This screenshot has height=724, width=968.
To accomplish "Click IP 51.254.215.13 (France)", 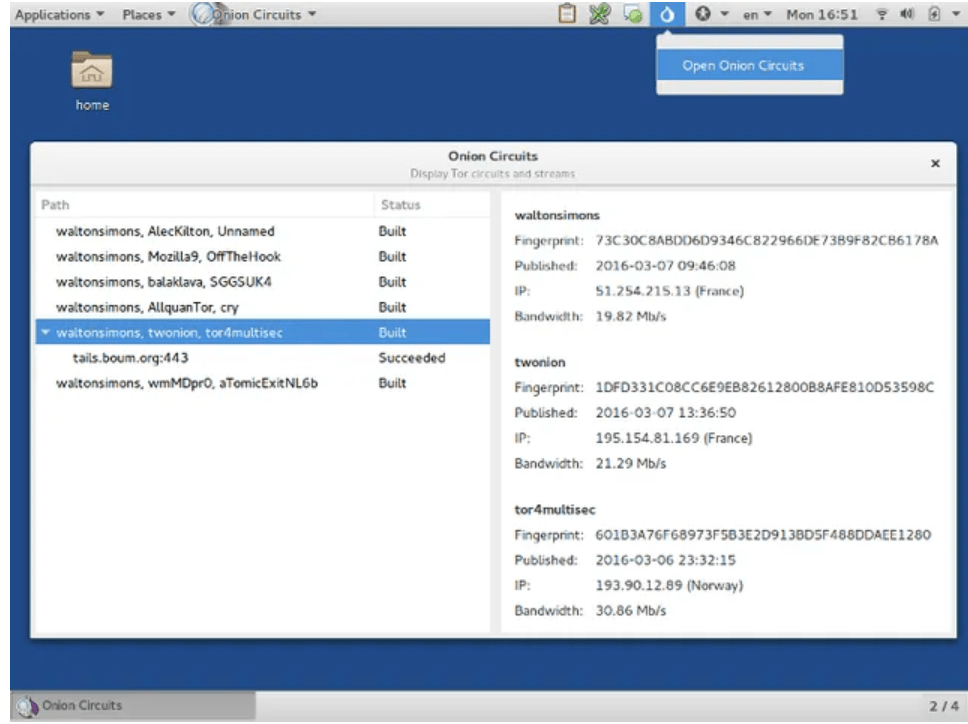I will 670,291.
